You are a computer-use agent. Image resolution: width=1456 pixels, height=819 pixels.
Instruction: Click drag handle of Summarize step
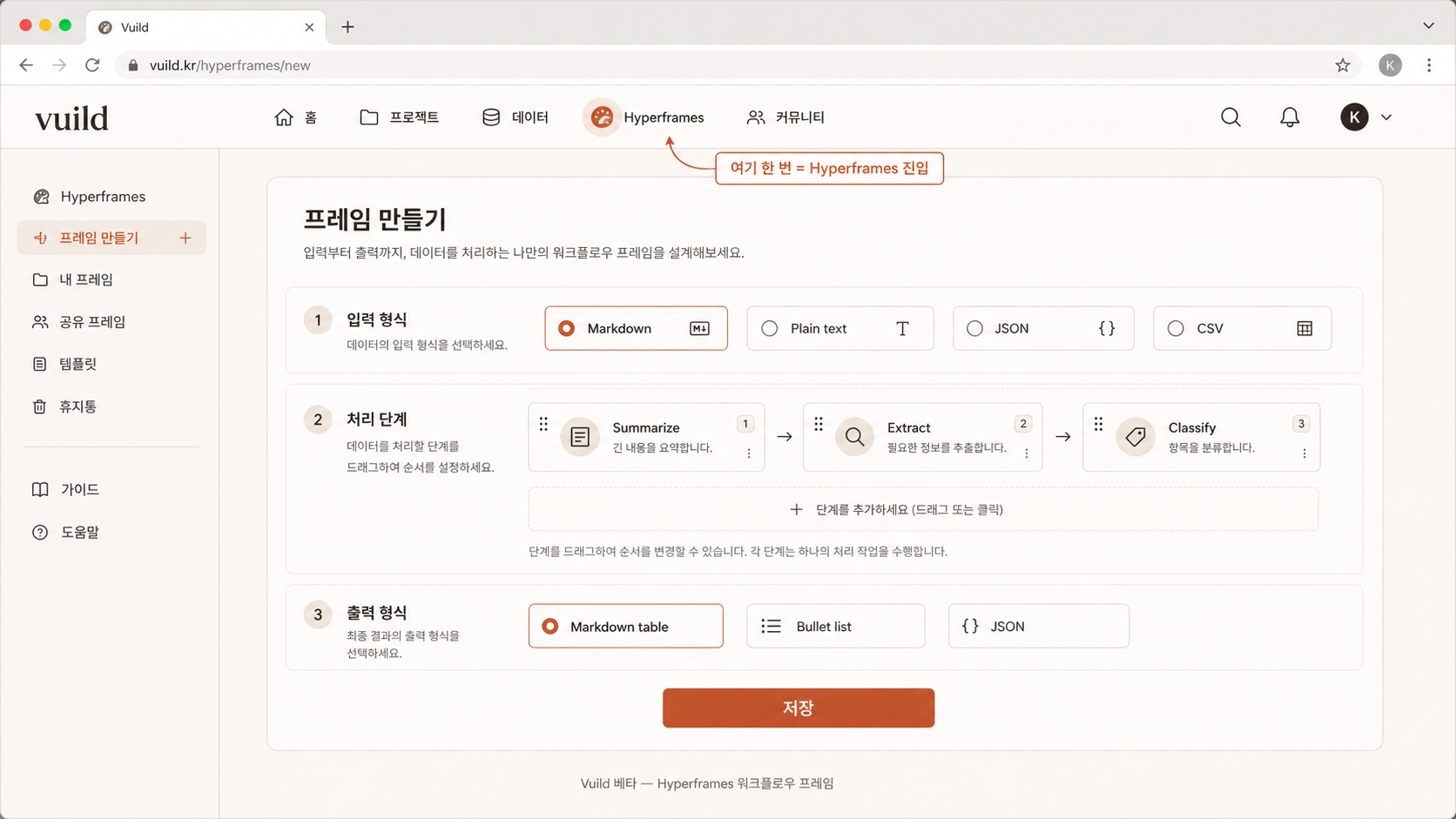point(543,424)
